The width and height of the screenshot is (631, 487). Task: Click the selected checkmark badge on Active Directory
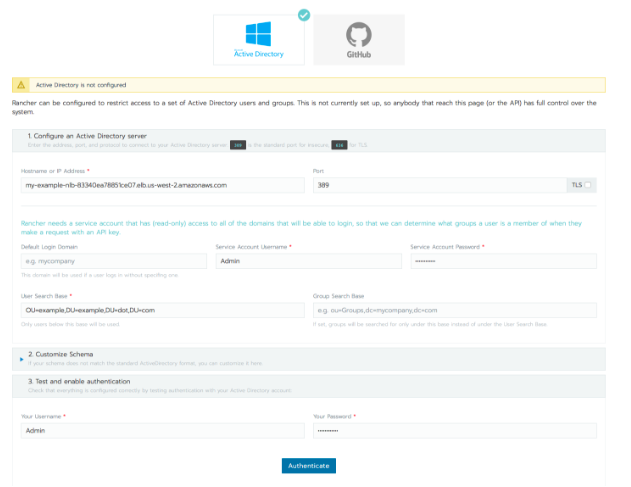pyautogui.click(x=304, y=15)
